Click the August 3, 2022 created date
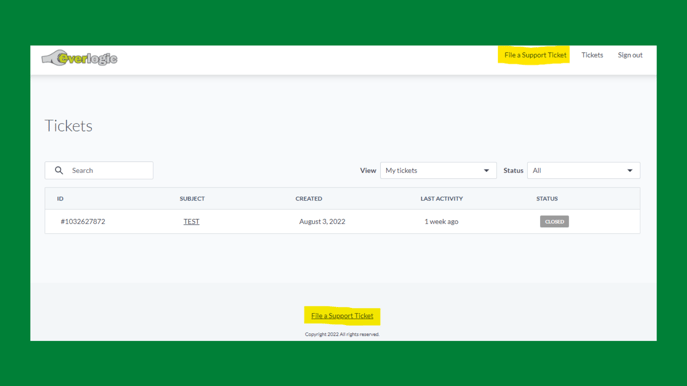Viewport: 687px width, 386px height. pyautogui.click(x=322, y=221)
